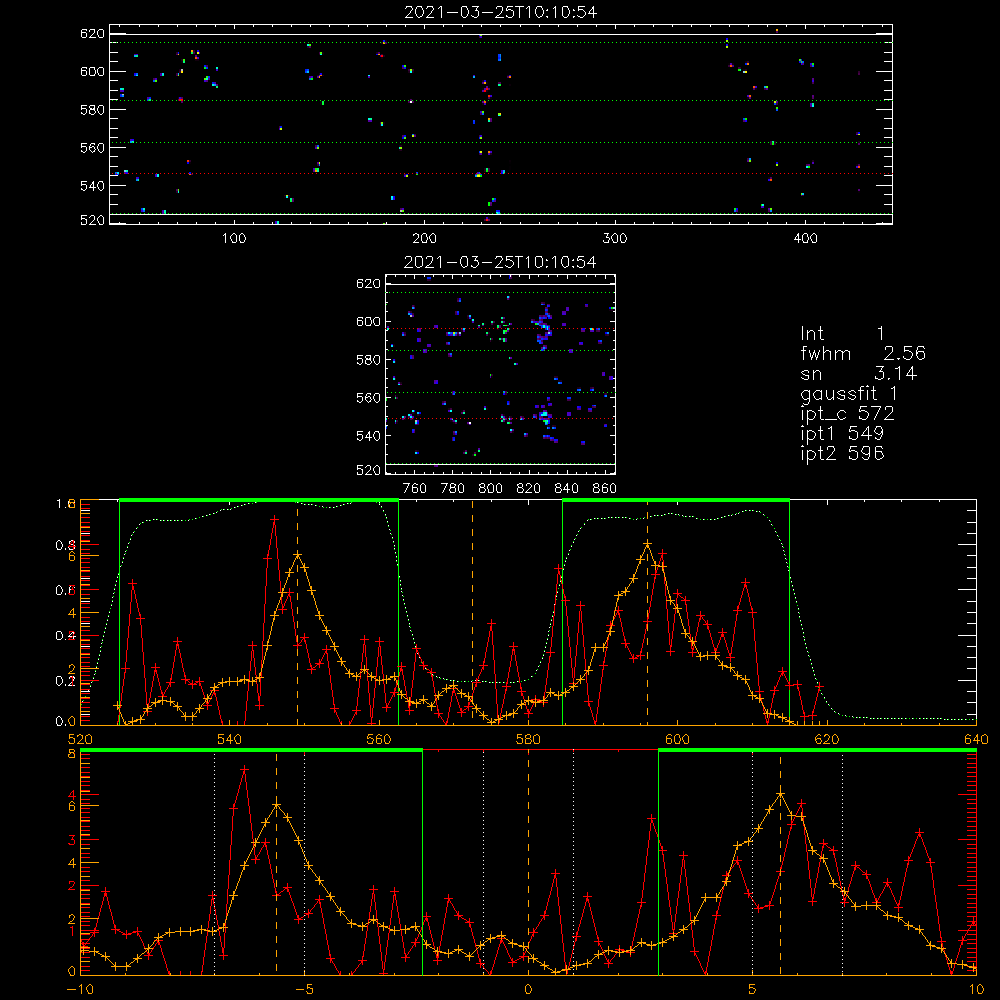Click the 'Int 1' label
Image resolution: width=1000 pixels, height=1000 pixels.
coord(842,334)
